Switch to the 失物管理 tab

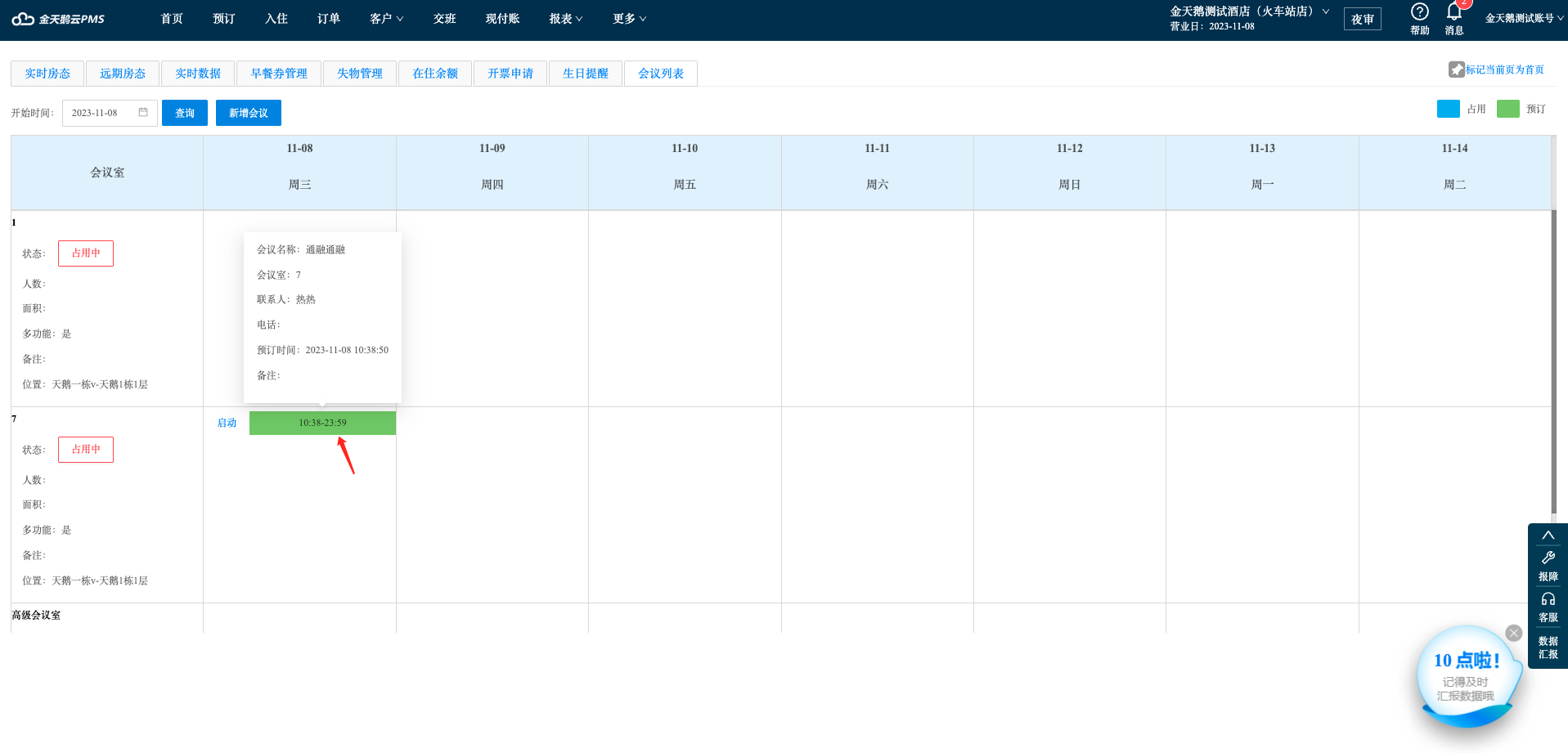[x=360, y=74]
